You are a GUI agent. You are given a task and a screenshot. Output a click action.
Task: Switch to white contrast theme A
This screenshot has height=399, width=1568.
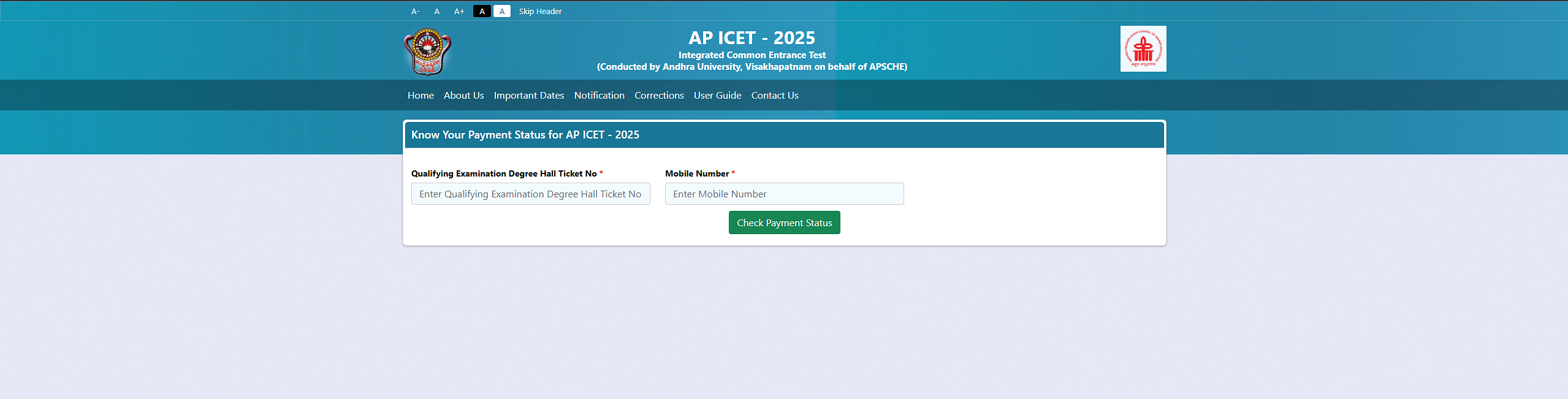coord(502,11)
